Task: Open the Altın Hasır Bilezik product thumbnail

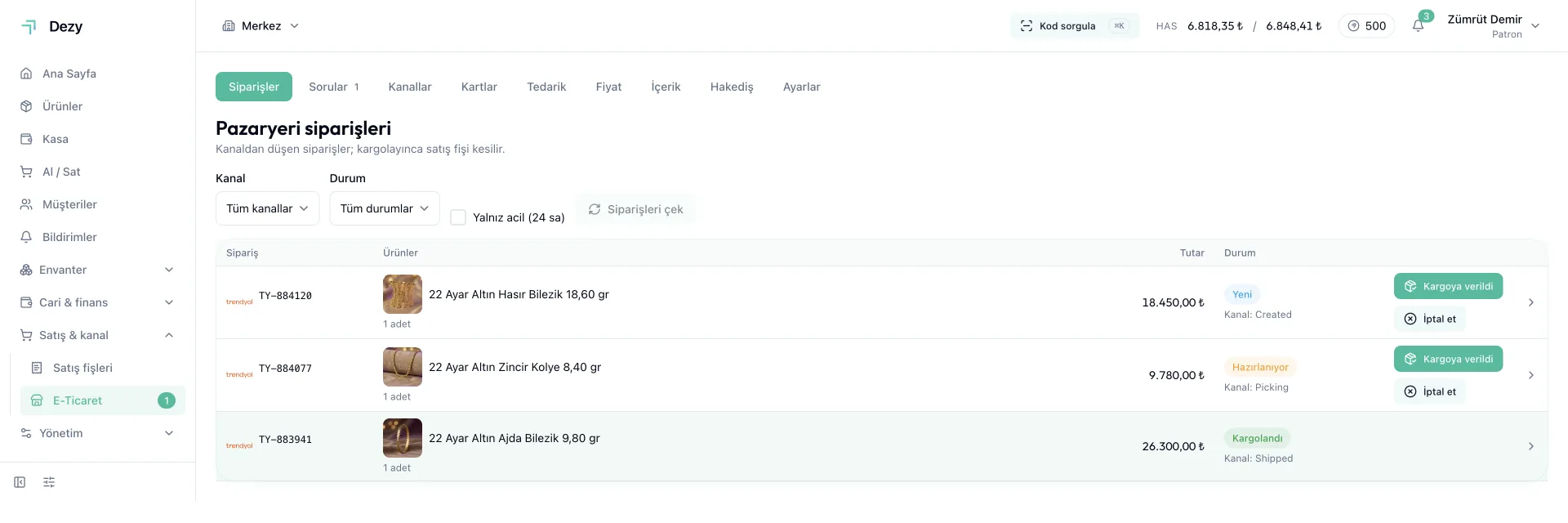Action: coord(403,294)
